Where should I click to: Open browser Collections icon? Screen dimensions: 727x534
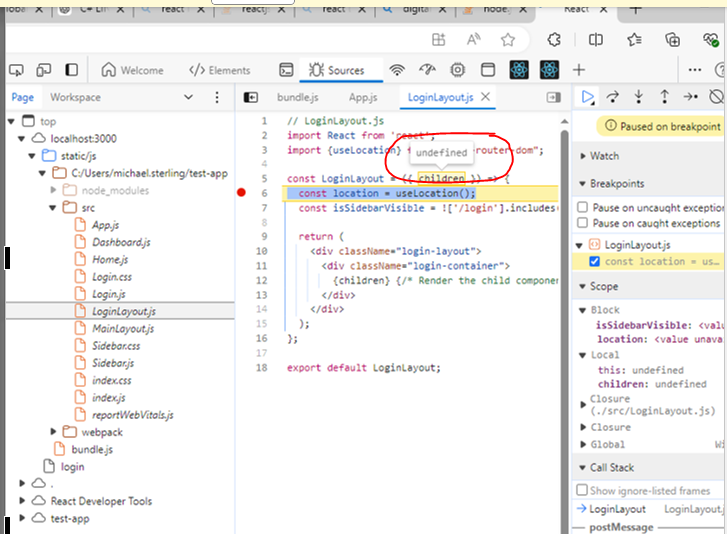click(672, 40)
